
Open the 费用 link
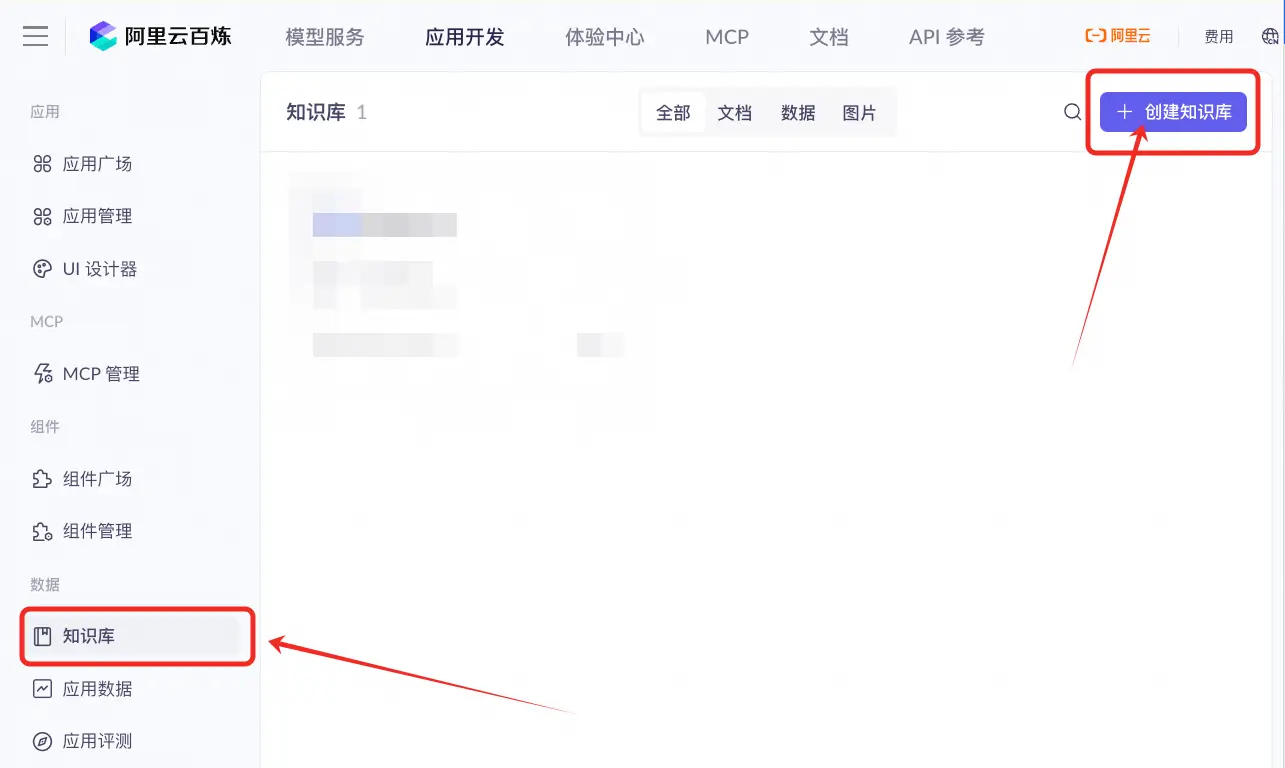(x=1219, y=37)
